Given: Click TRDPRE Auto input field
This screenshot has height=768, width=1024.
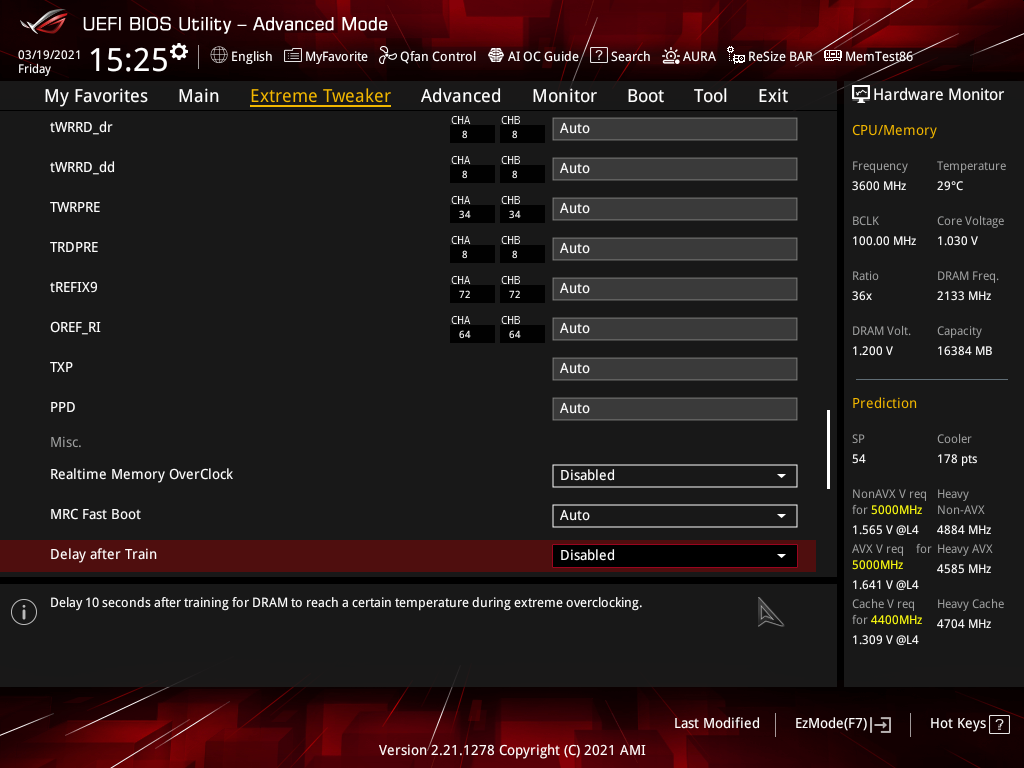Looking at the screenshot, I should [x=675, y=249].
